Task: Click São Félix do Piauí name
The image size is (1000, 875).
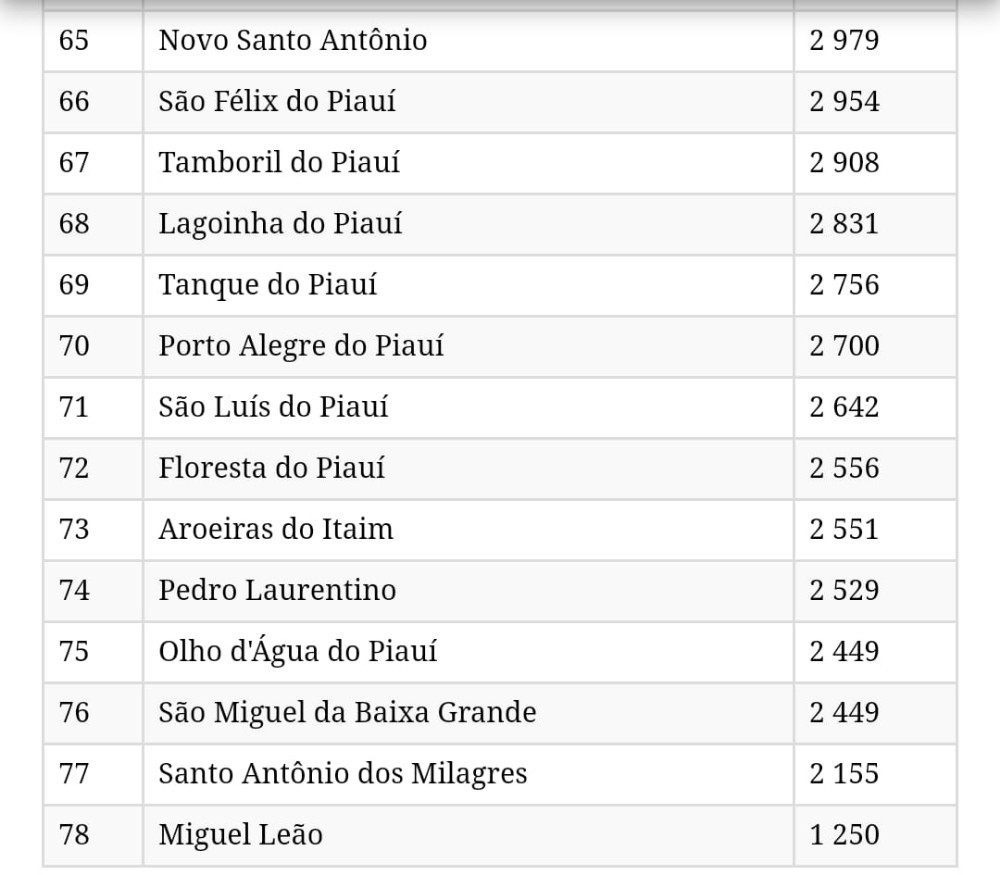Action: click(277, 101)
